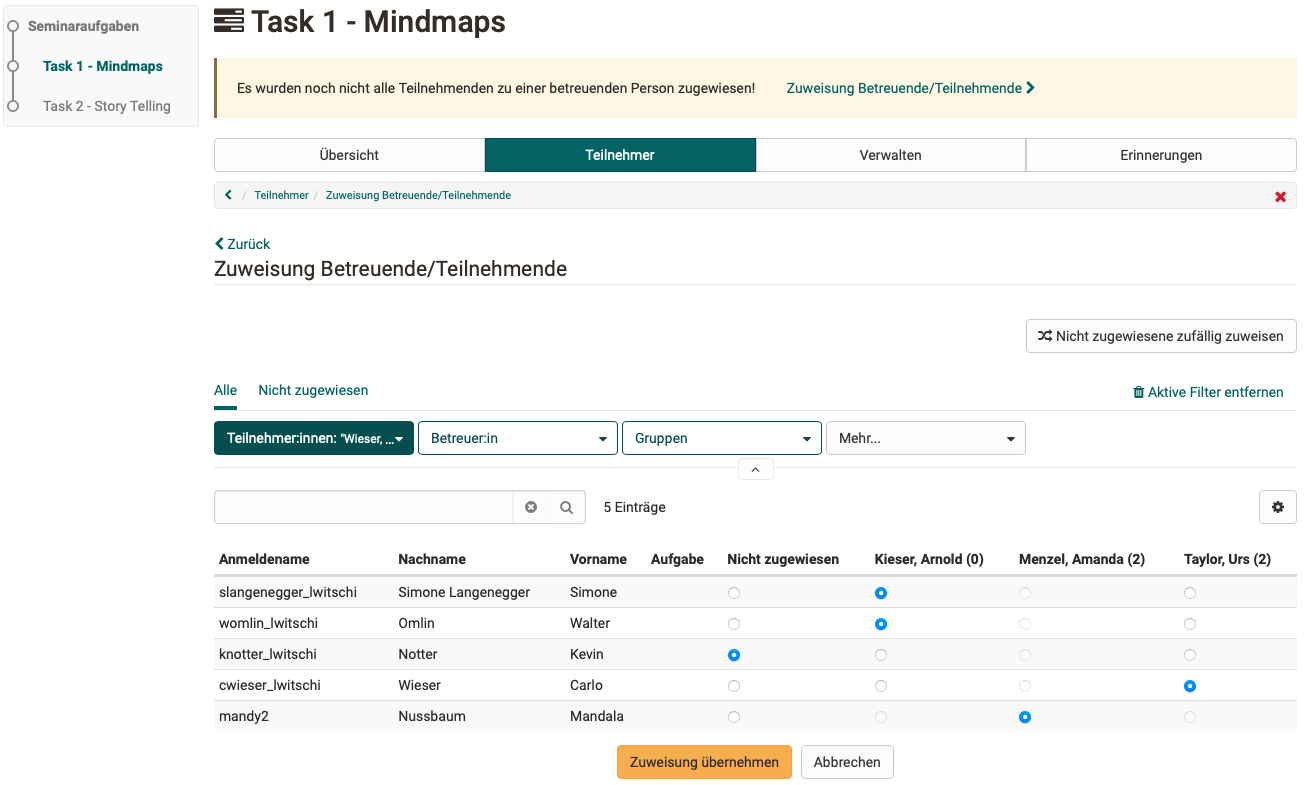
Task: Collapse the filter bar using the up chevron
Action: [x=755, y=469]
